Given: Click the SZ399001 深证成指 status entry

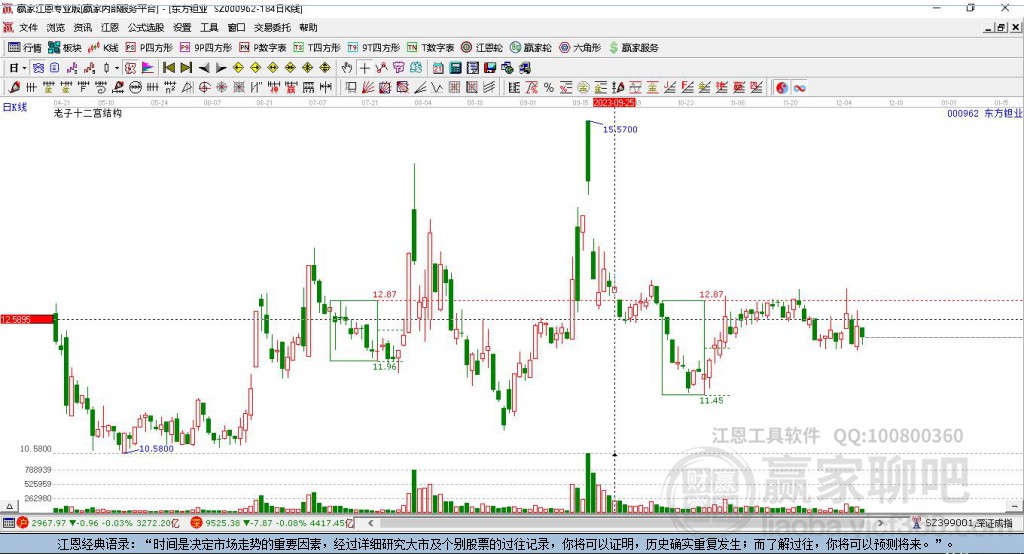Looking at the screenshot, I should pyautogui.click(x=968, y=523).
